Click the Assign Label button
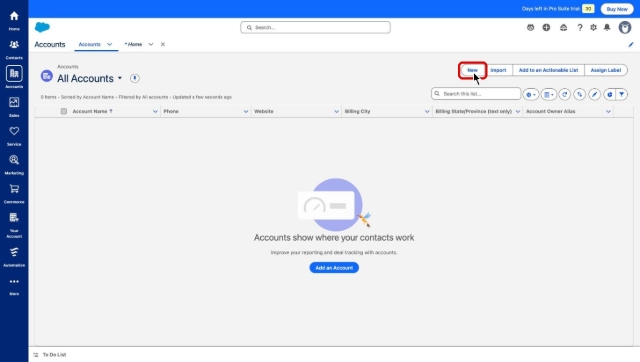This screenshot has width=640, height=362. coord(606,70)
